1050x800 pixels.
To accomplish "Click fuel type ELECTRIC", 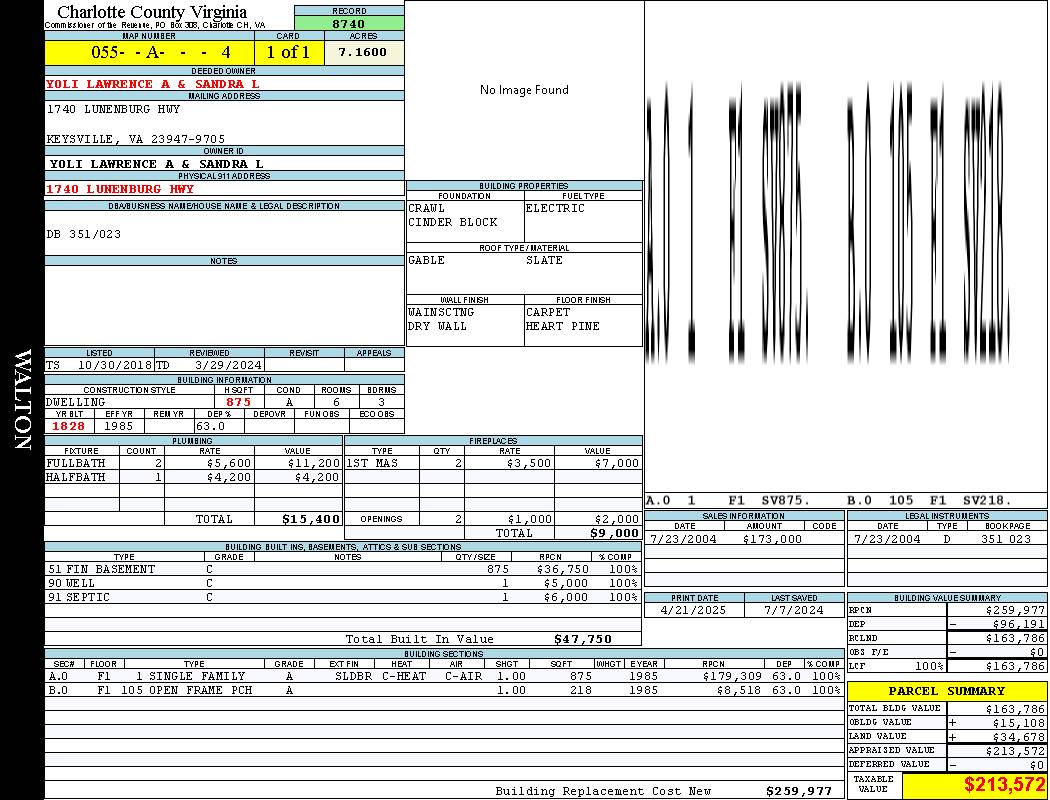I will (555, 208).
